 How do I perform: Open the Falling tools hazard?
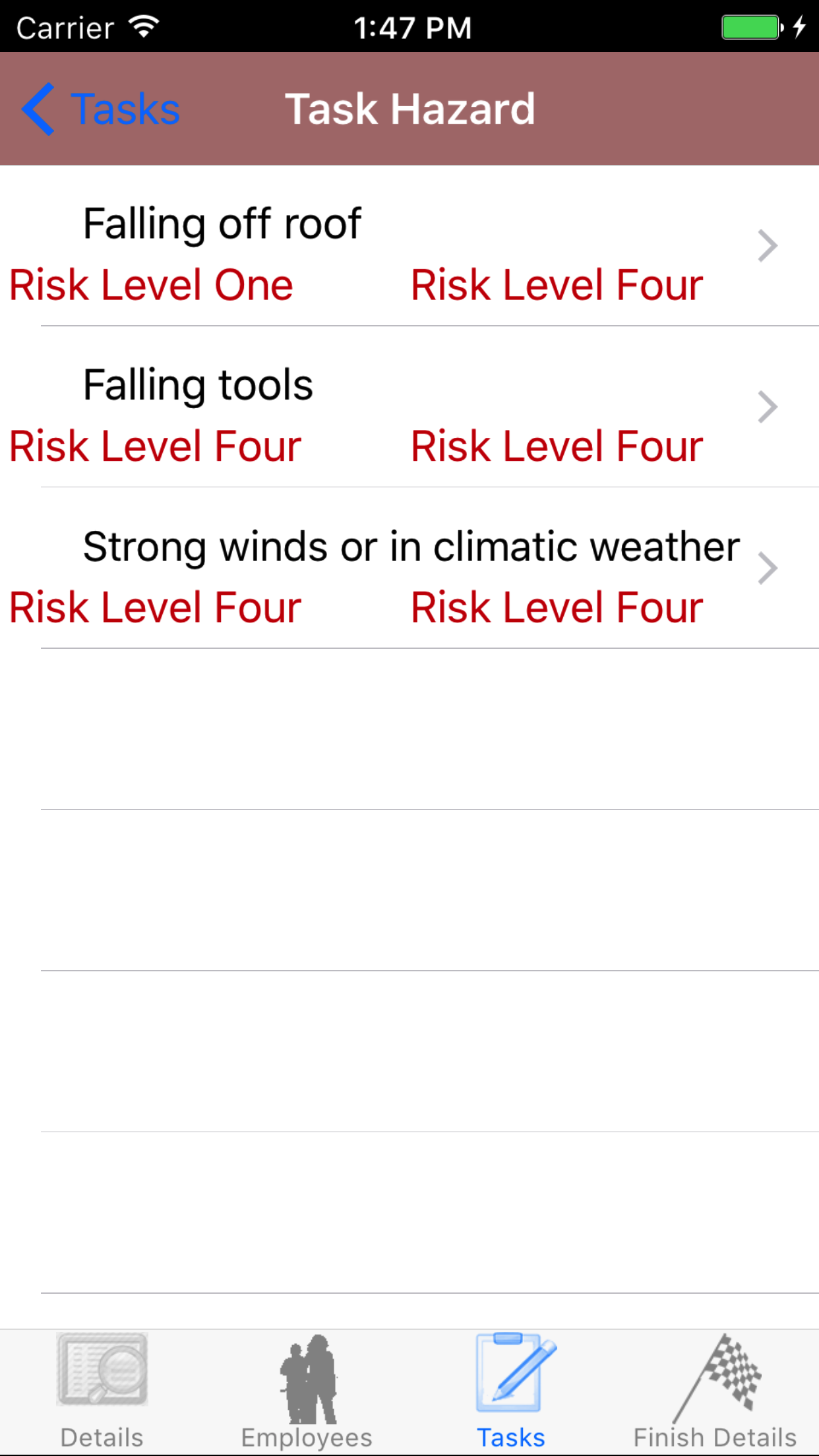[x=198, y=384]
